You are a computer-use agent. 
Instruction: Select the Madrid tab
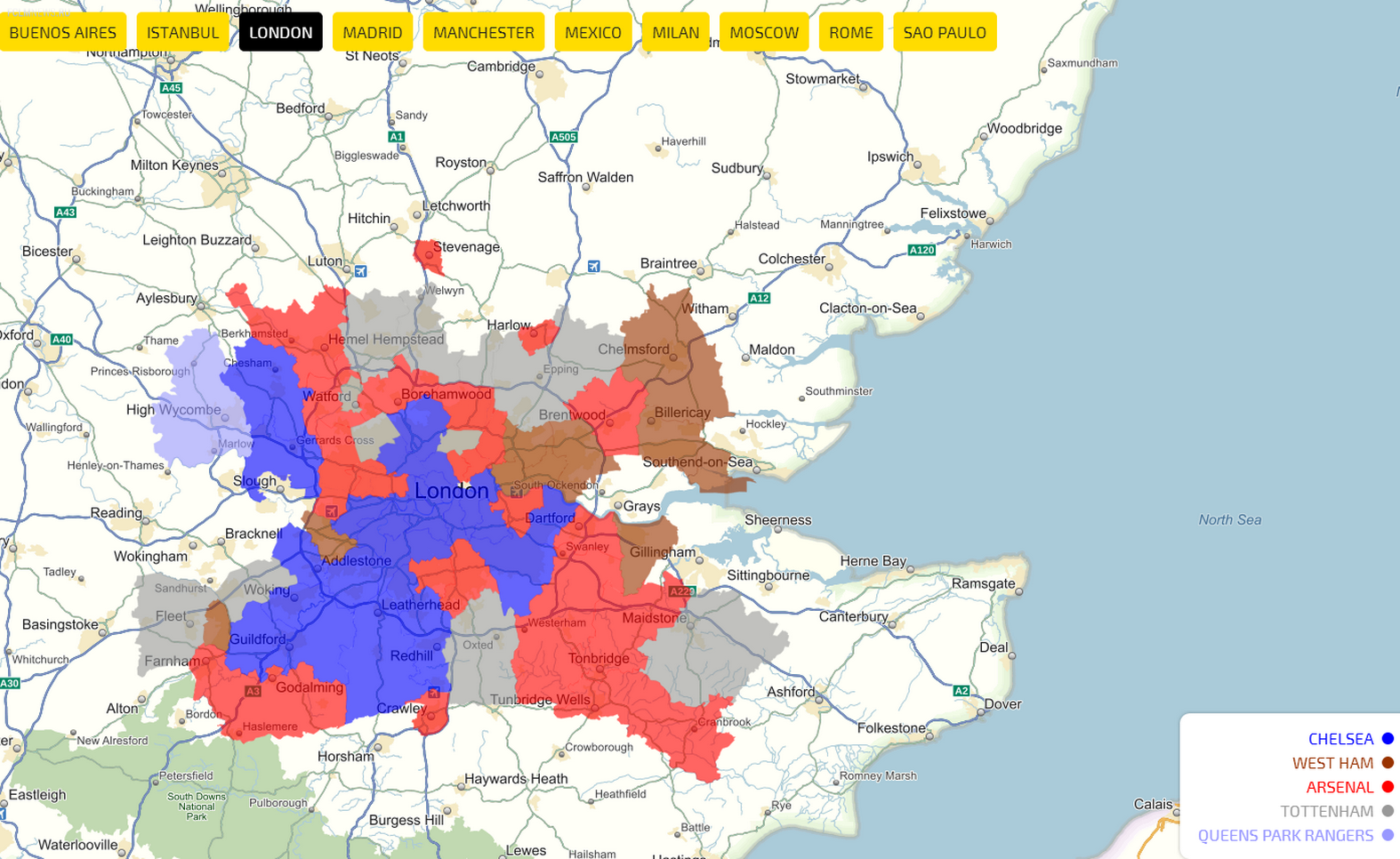[372, 33]
